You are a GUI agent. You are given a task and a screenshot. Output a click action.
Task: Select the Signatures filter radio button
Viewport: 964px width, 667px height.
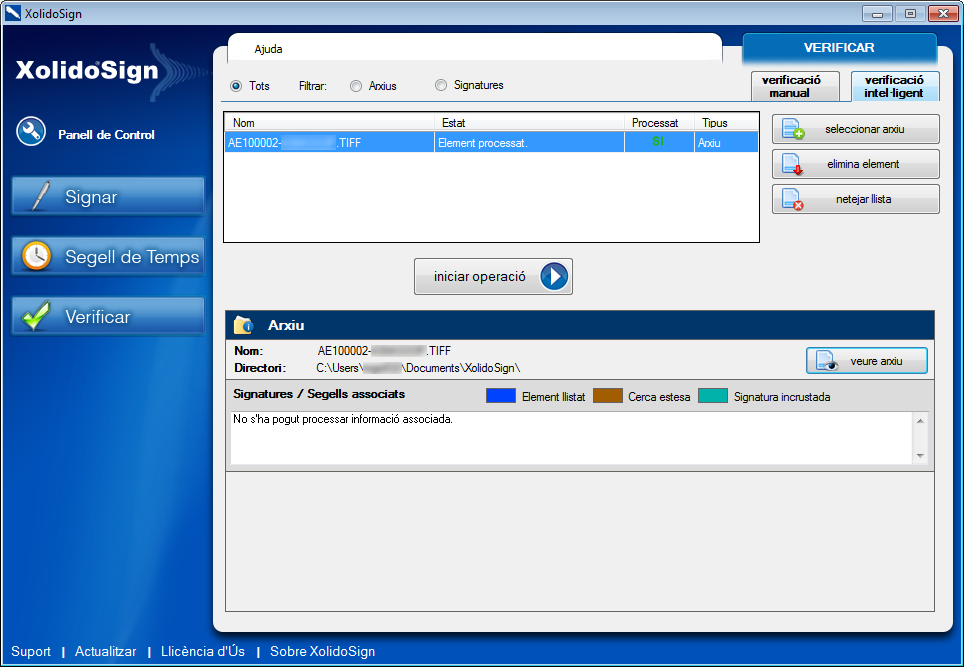(441, 85)
